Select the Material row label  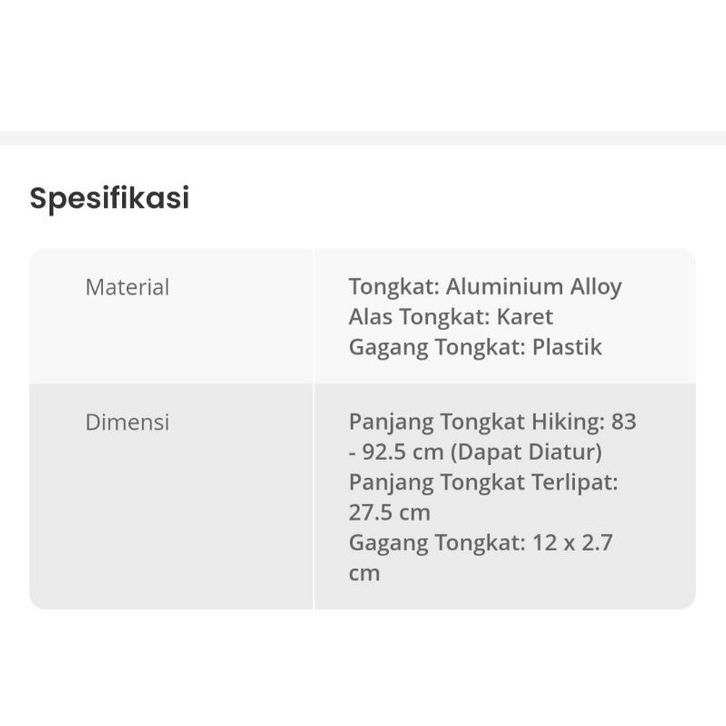(127, 287)
